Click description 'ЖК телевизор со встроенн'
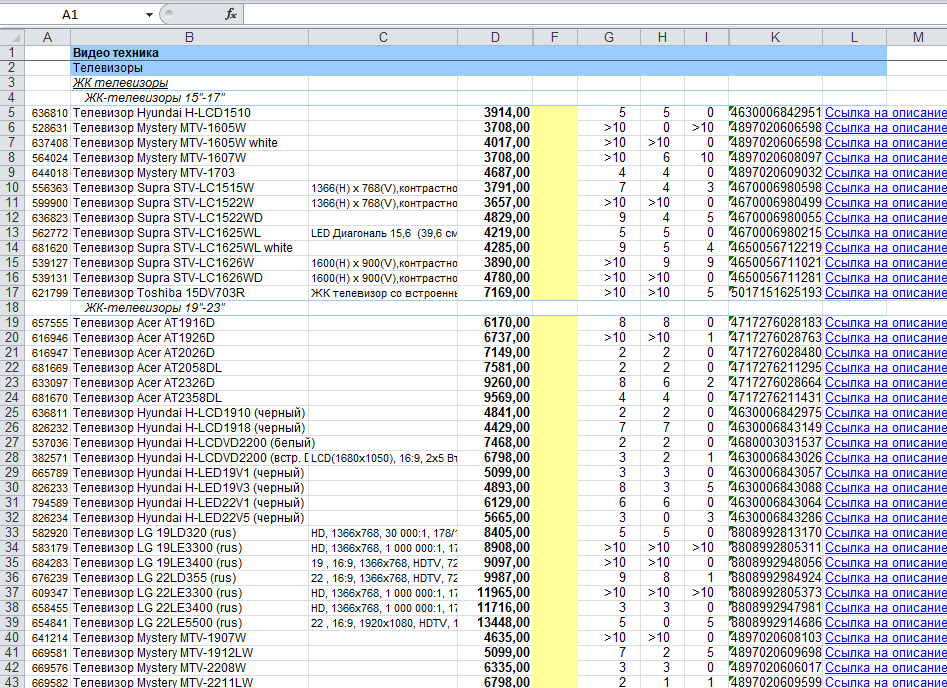This screenshot has height=688, width=947. [x=383, y=292]
